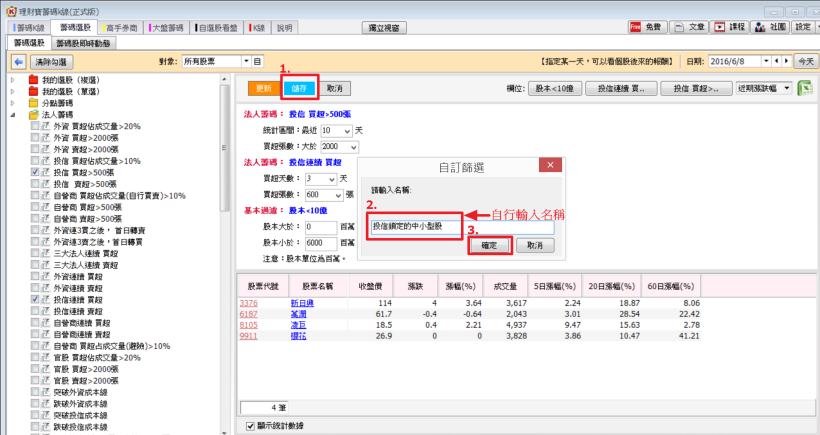Collapse the 法人籌碼 tree node
Viewport: 820px width, 435px height.
tap(13, 115)
